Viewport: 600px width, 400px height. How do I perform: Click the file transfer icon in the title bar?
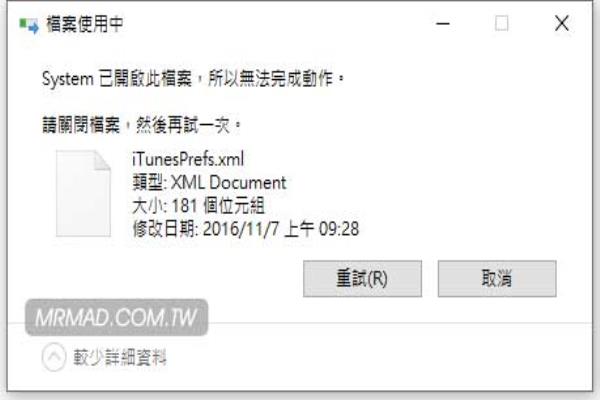click(x=29, y=25)
